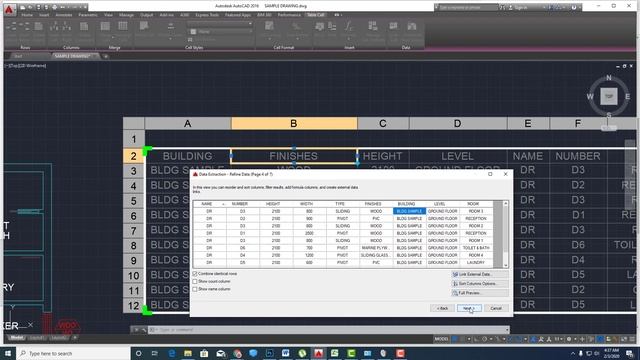Open Cortana circle icon on taskbar
Viewport: 640px width, 360px height.
click(138, 353)
